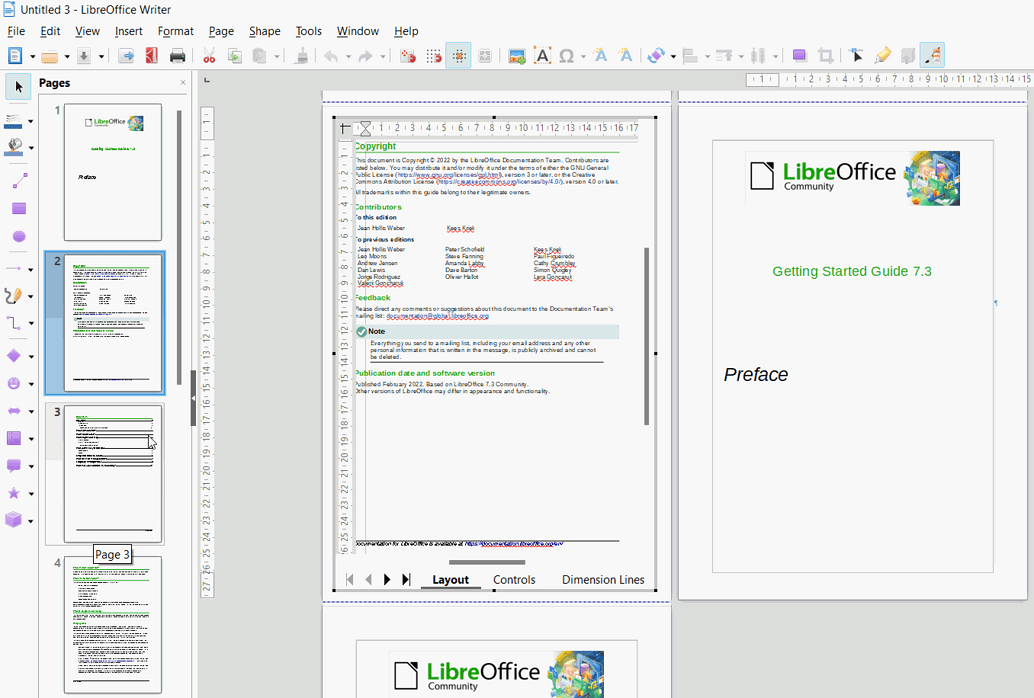
Task: Click the Copy icon
Action: (234, 56)
